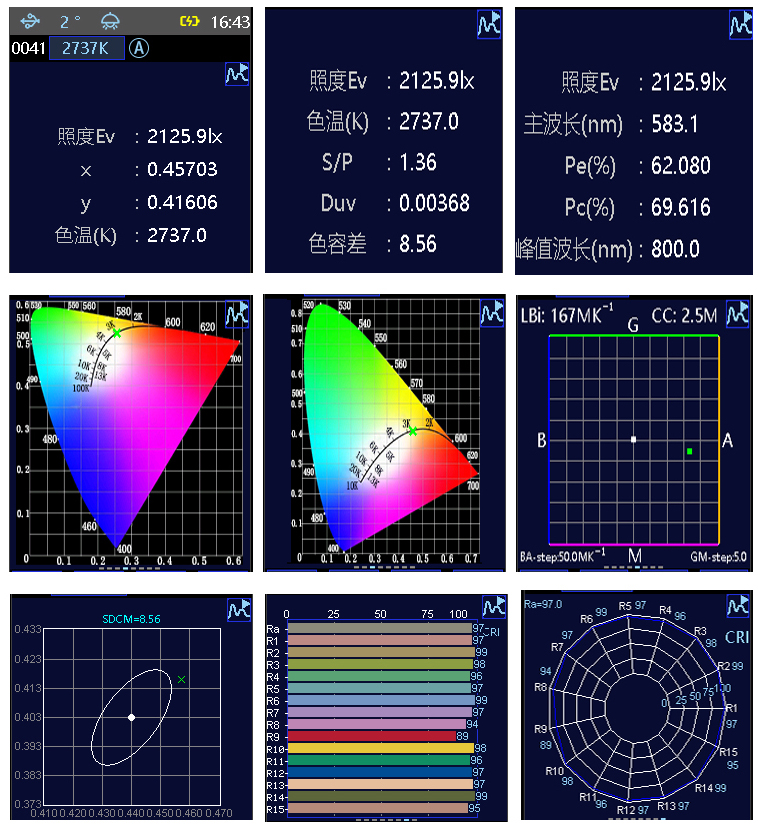Click spectrum icon on the LBi/CC grid panel
Viewport: 763px width, 829px height.
click(738, 312)
